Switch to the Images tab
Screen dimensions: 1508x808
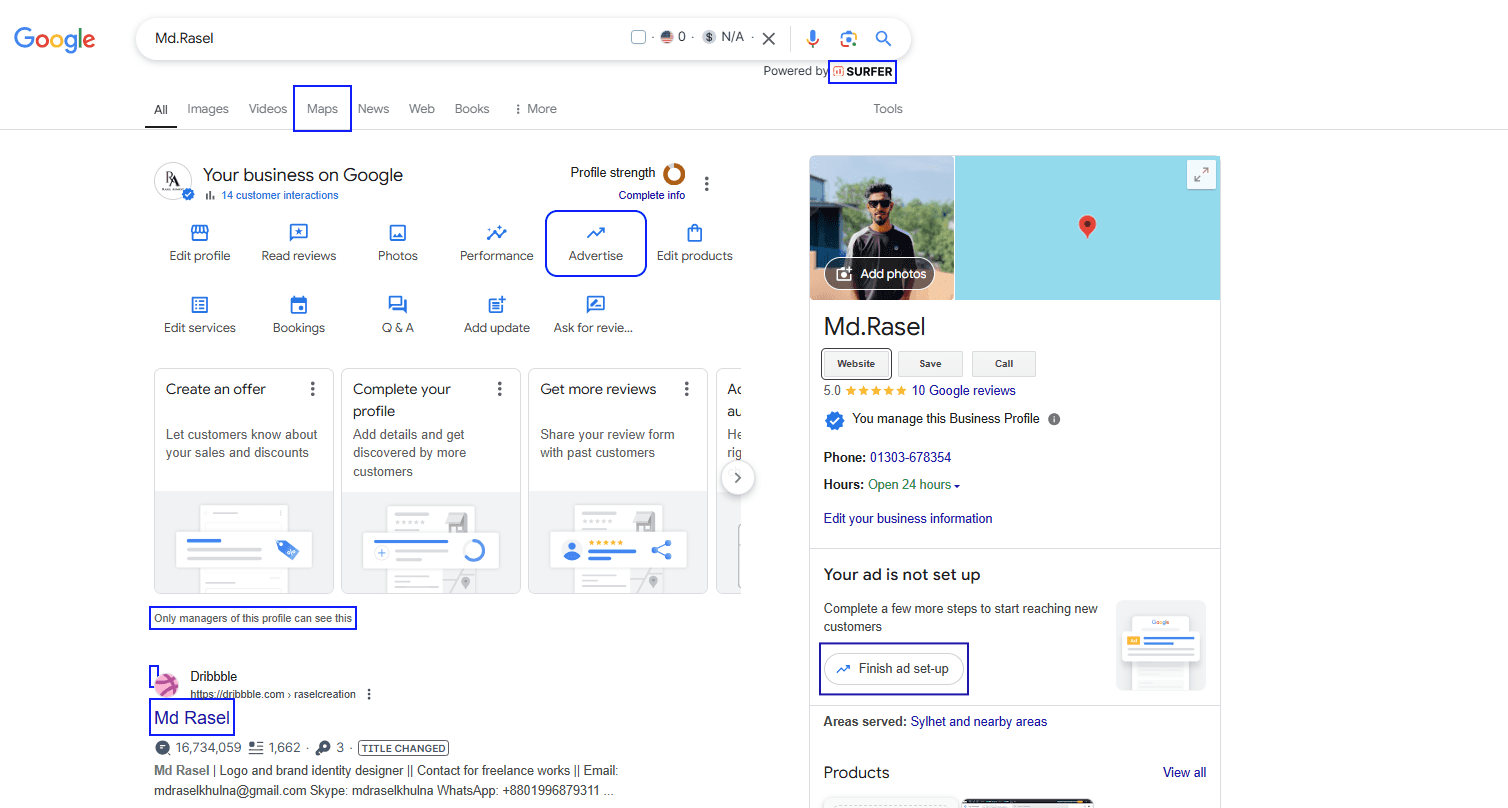(208, 109)
